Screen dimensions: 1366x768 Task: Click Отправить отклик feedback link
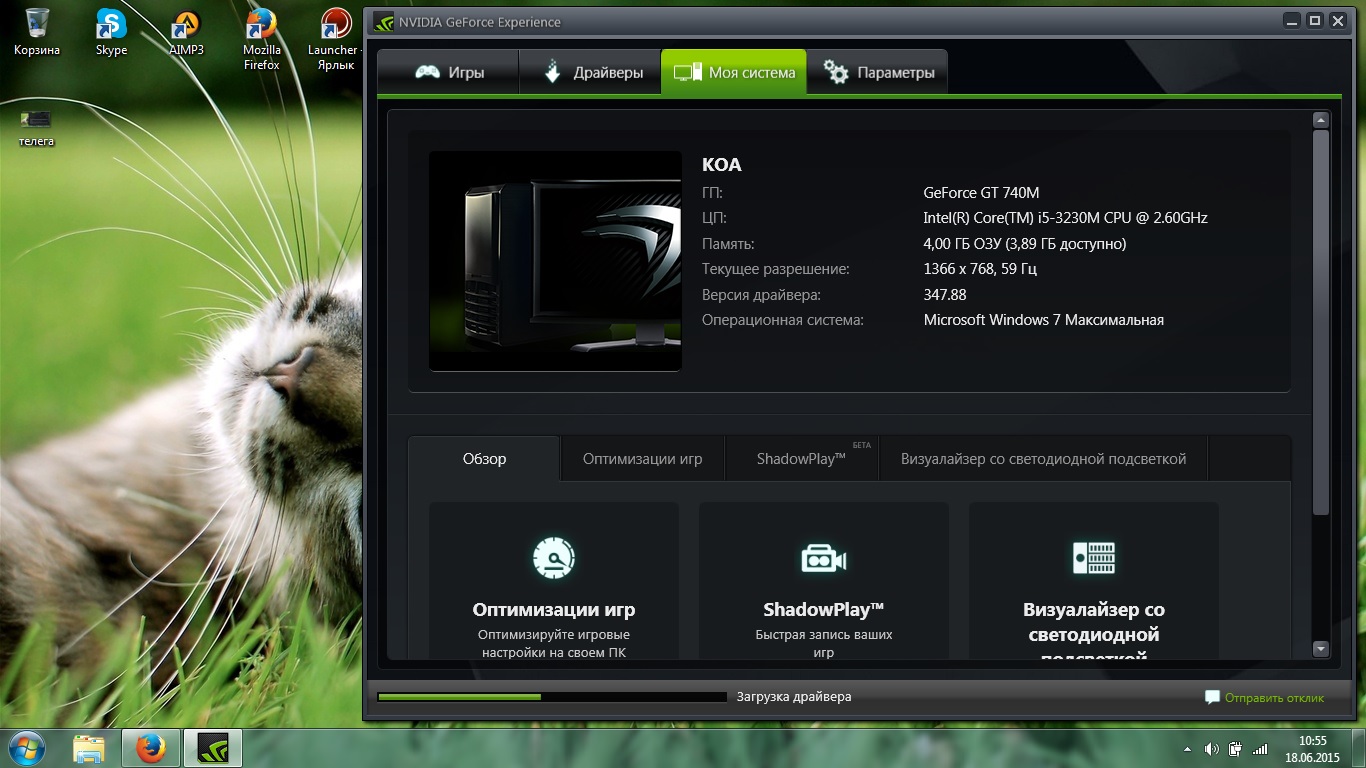pyautogui.click(x=1274, y=698)
